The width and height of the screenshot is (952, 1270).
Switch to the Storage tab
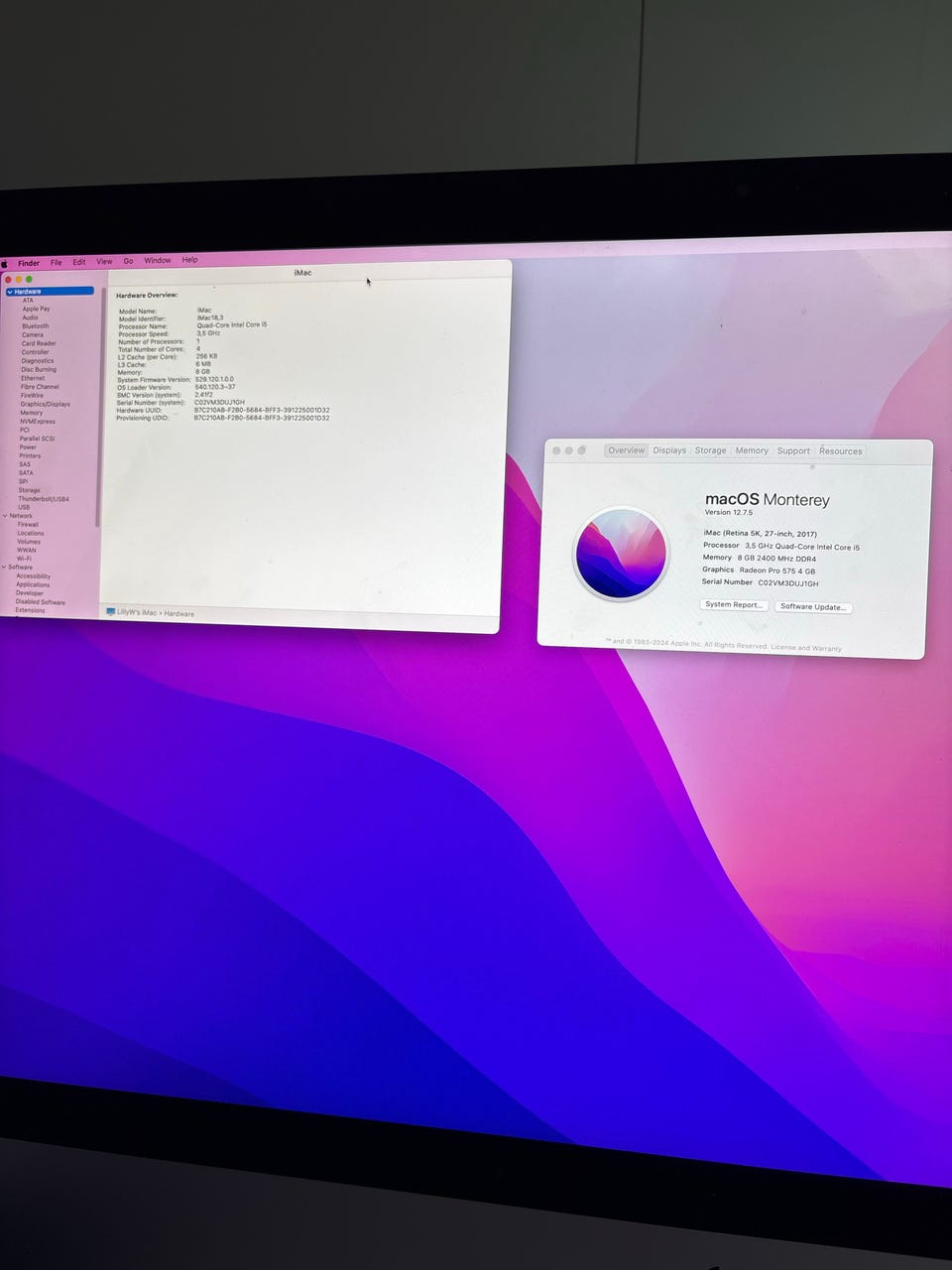pyautogui.click(x=710, y=450)
